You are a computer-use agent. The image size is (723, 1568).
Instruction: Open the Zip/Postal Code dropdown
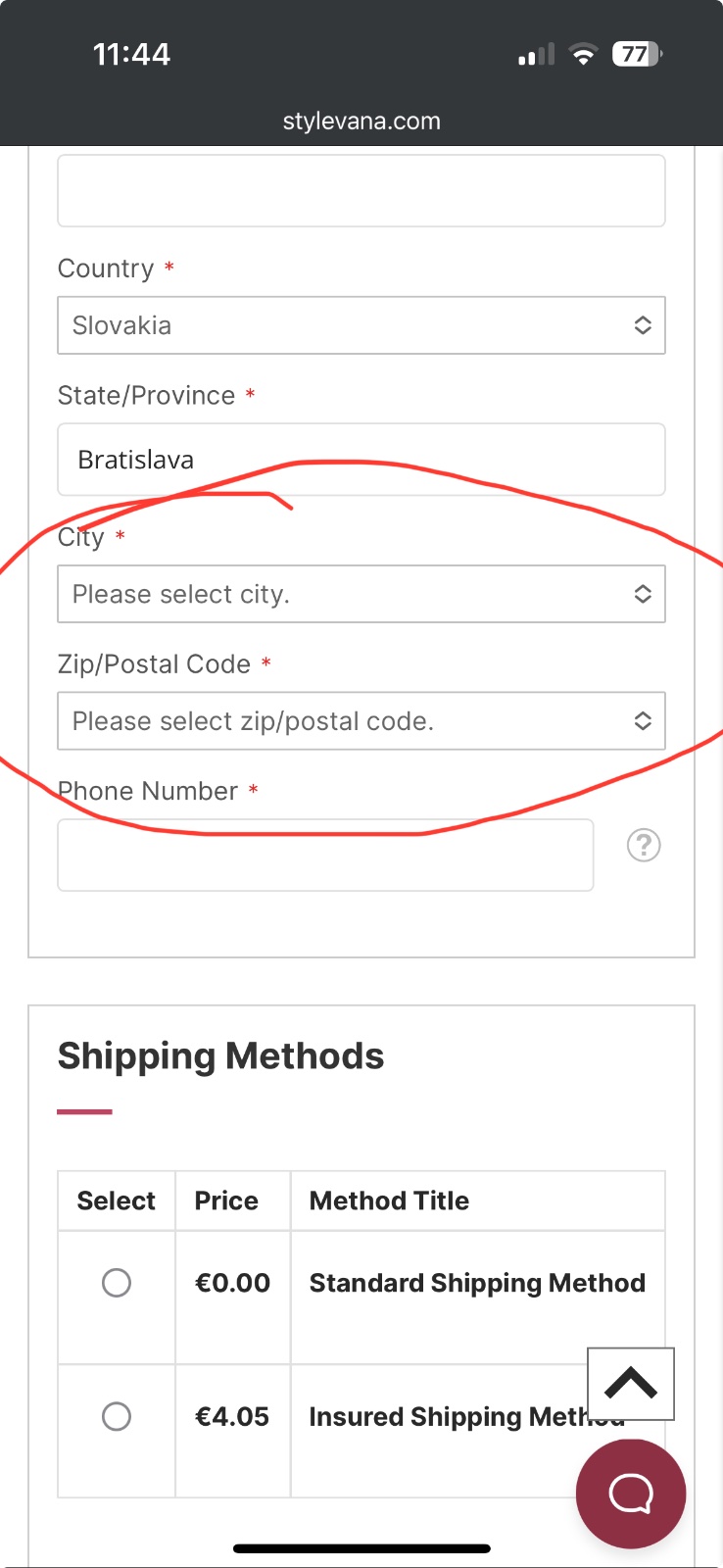coord(361,721)
